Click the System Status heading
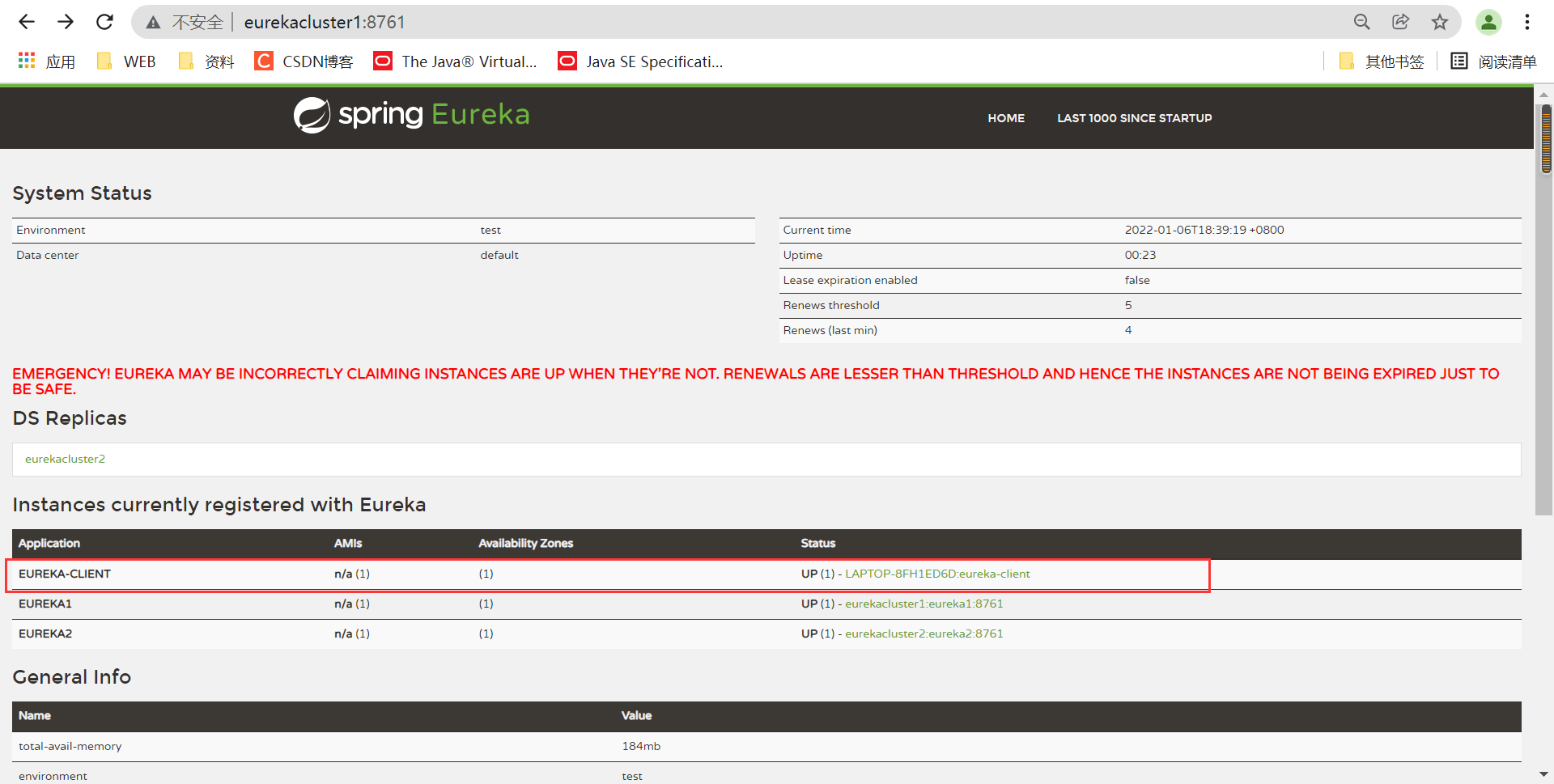 click(x=82, y=193)
